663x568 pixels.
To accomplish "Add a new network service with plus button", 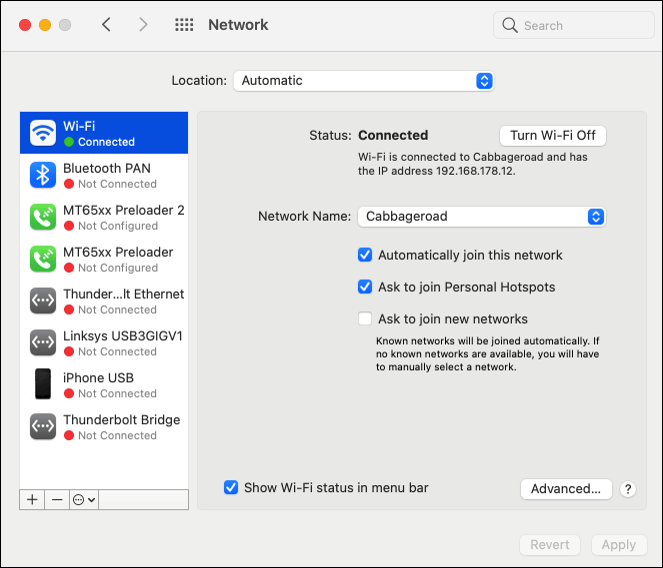I will 32,499.
